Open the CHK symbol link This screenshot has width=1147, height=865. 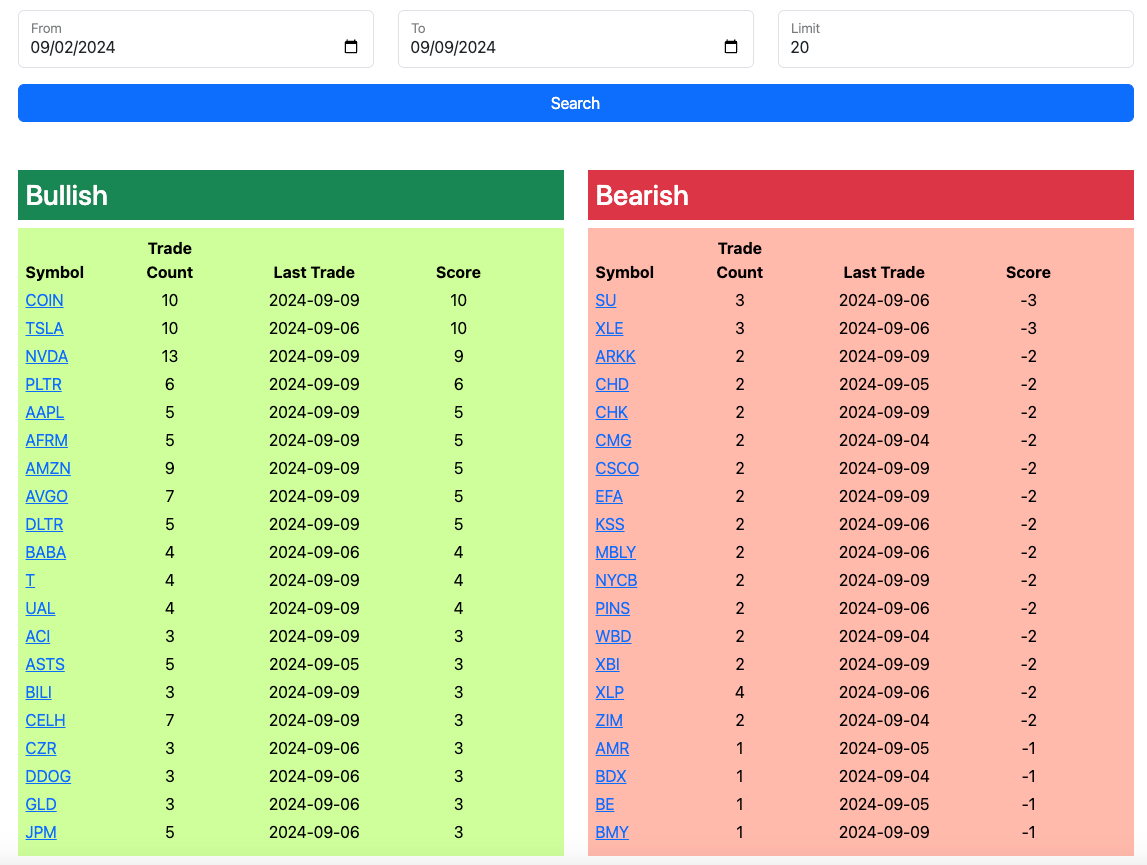[x=612, y=413]
